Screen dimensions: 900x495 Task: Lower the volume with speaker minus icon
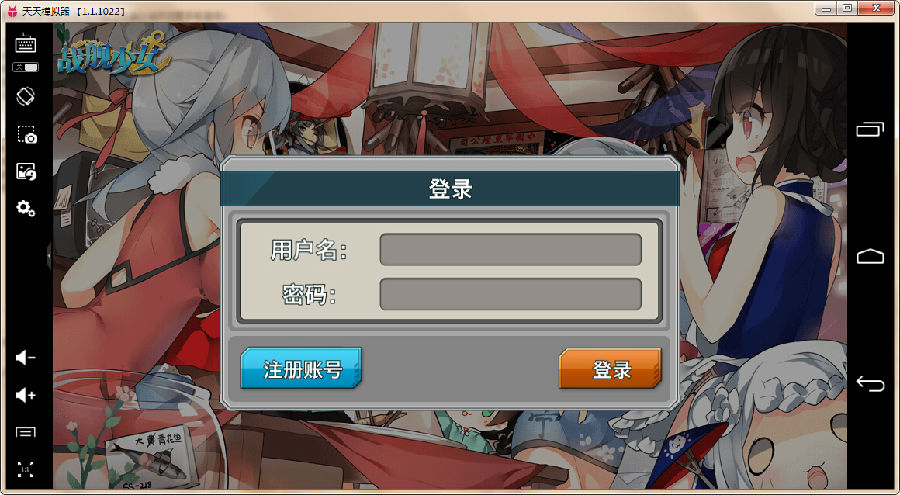click(x=26, y=358)
